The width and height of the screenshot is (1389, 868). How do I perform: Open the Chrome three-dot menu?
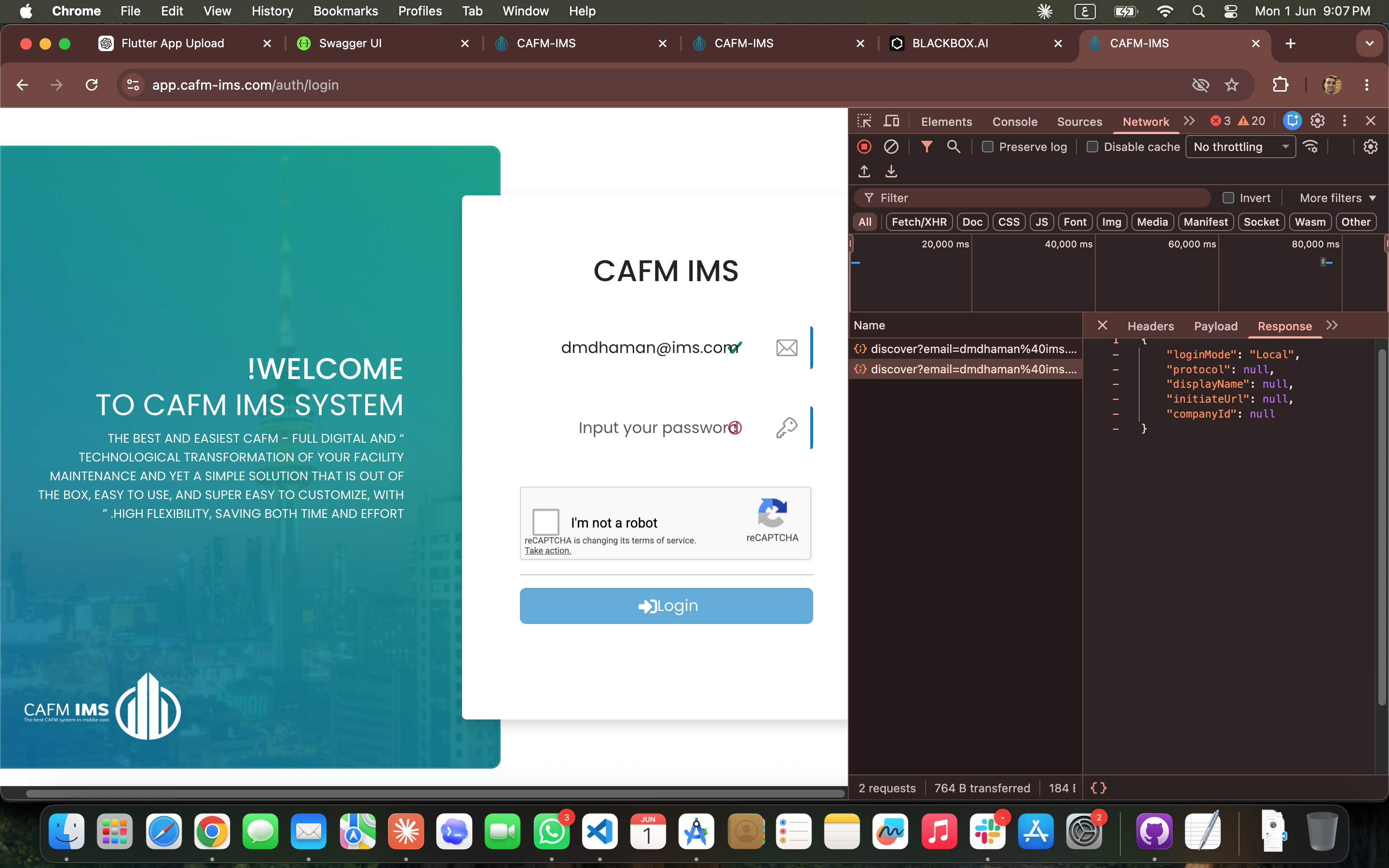pyautogui.click(x=1367, y=85)
